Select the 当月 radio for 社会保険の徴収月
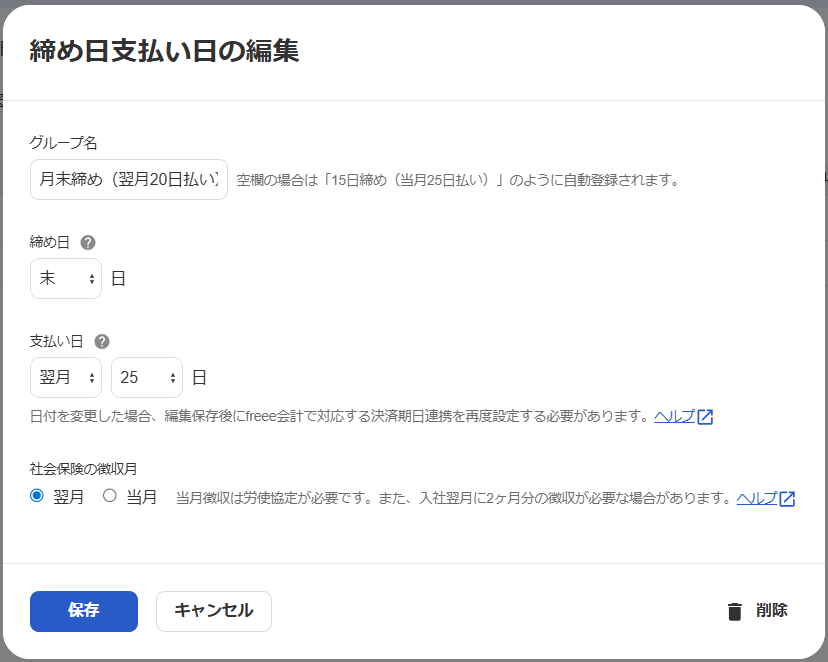The height and width of the screenshot is (662, 828). [110, 496]
